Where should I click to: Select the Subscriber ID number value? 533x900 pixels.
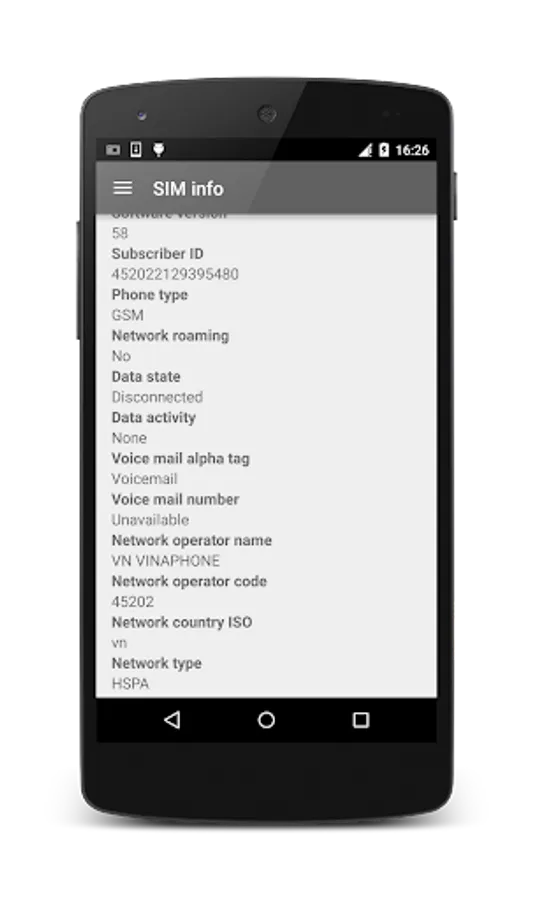[175, 274]
